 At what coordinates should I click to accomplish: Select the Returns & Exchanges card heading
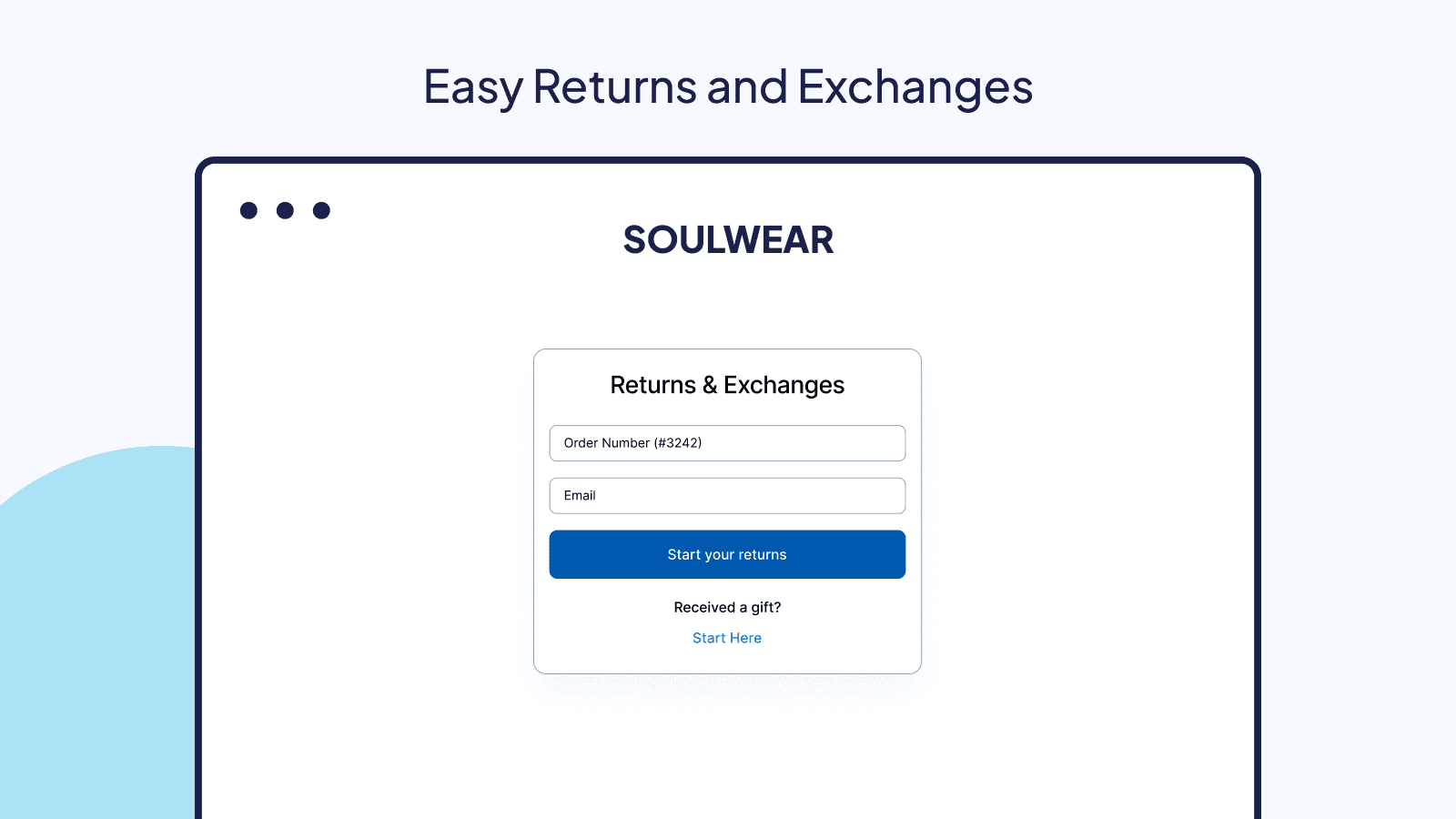click(x=727, y=385)
